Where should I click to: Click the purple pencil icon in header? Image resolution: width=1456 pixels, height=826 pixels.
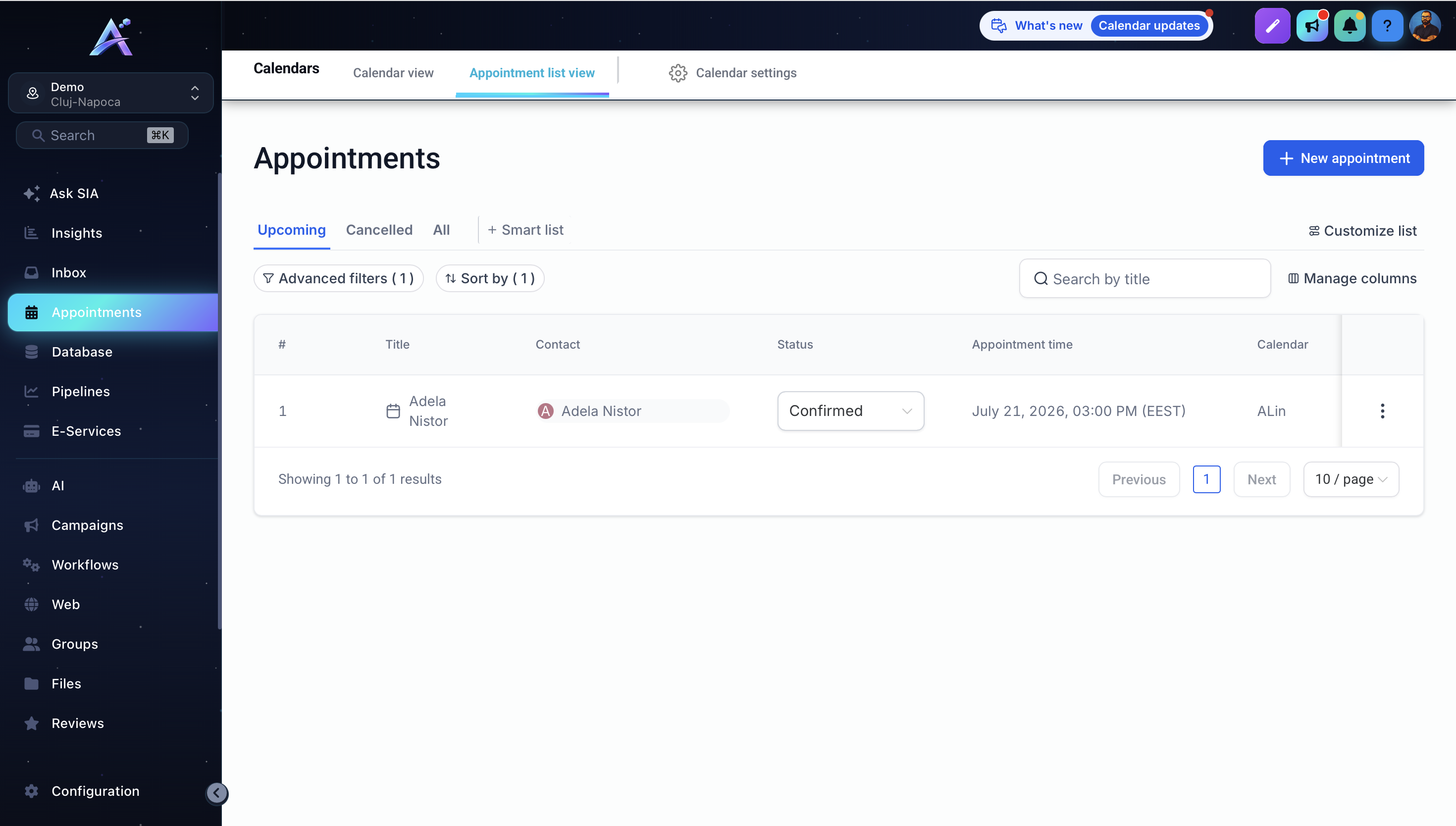[x=1272, y=26]
